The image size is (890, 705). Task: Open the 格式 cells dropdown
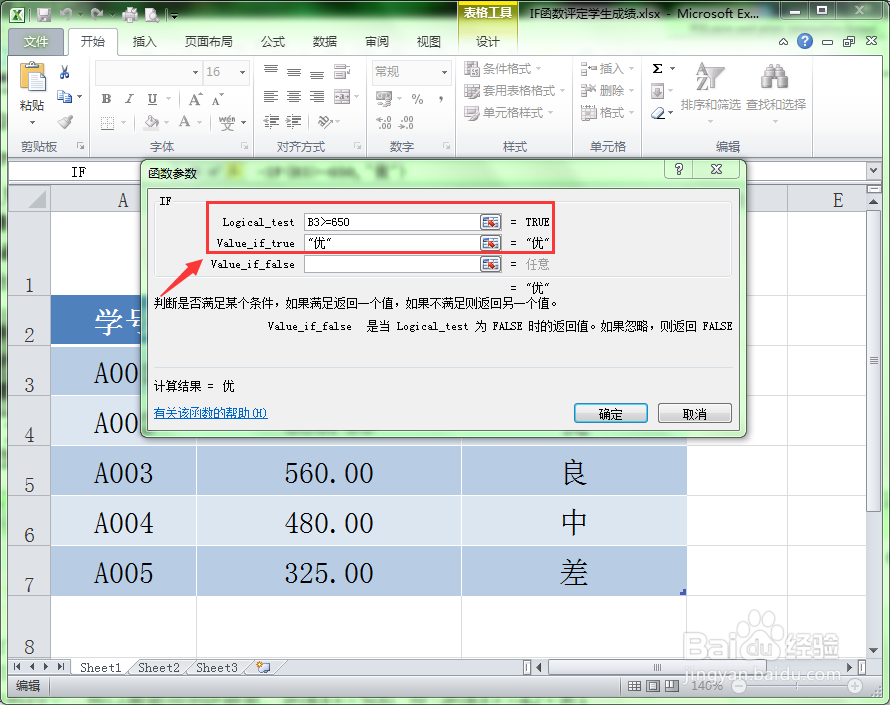[607, 113]
